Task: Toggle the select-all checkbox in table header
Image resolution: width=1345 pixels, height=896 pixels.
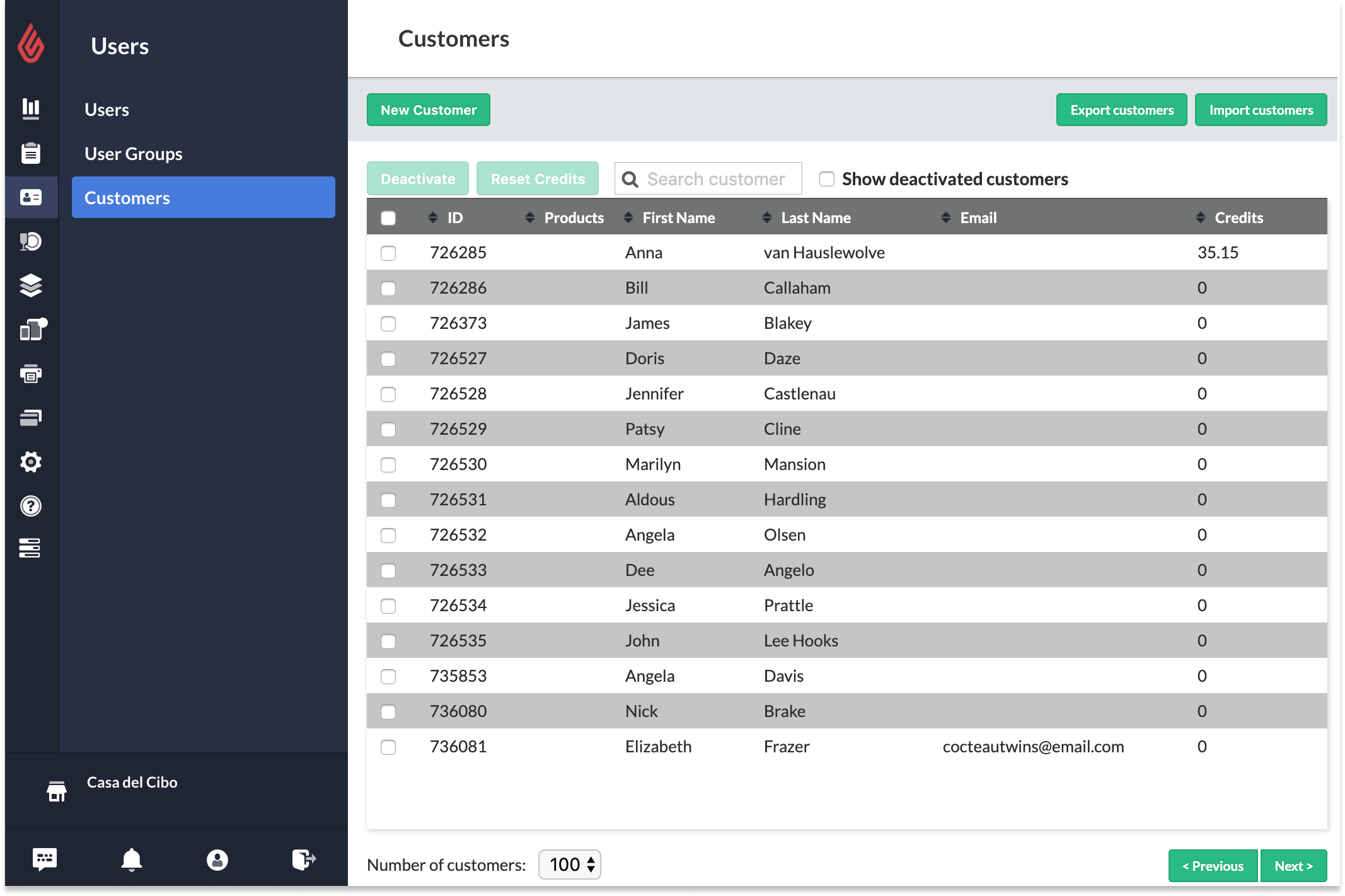Action: click(388, 218)
